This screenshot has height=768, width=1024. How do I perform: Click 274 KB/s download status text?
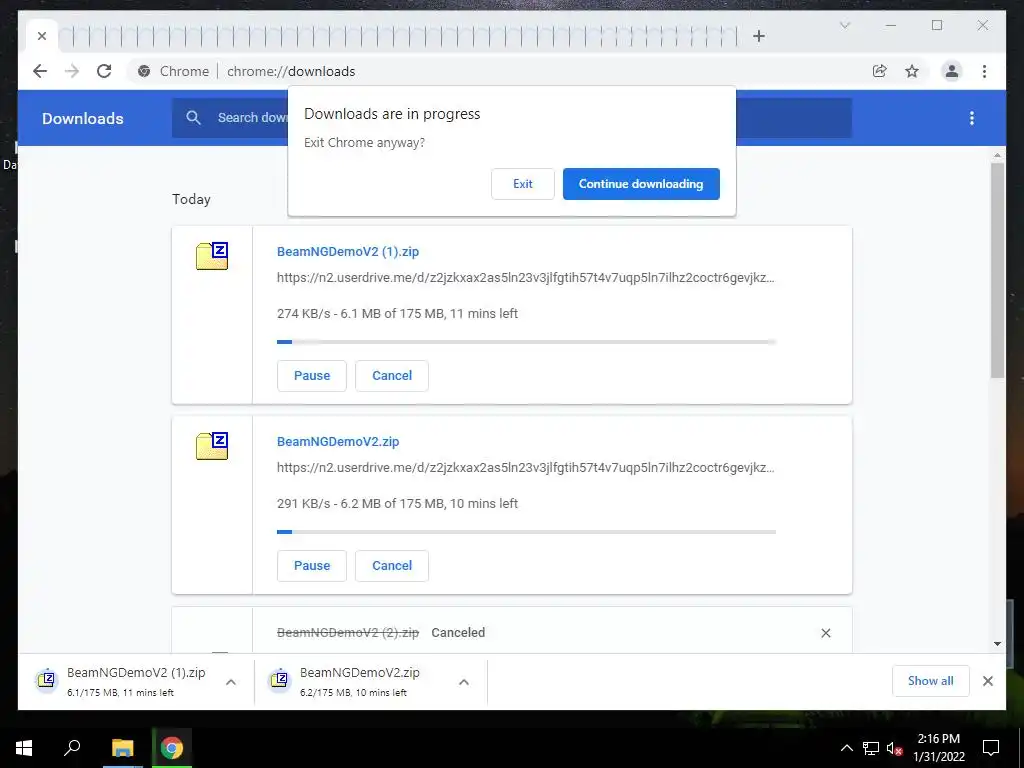point(397,313)
